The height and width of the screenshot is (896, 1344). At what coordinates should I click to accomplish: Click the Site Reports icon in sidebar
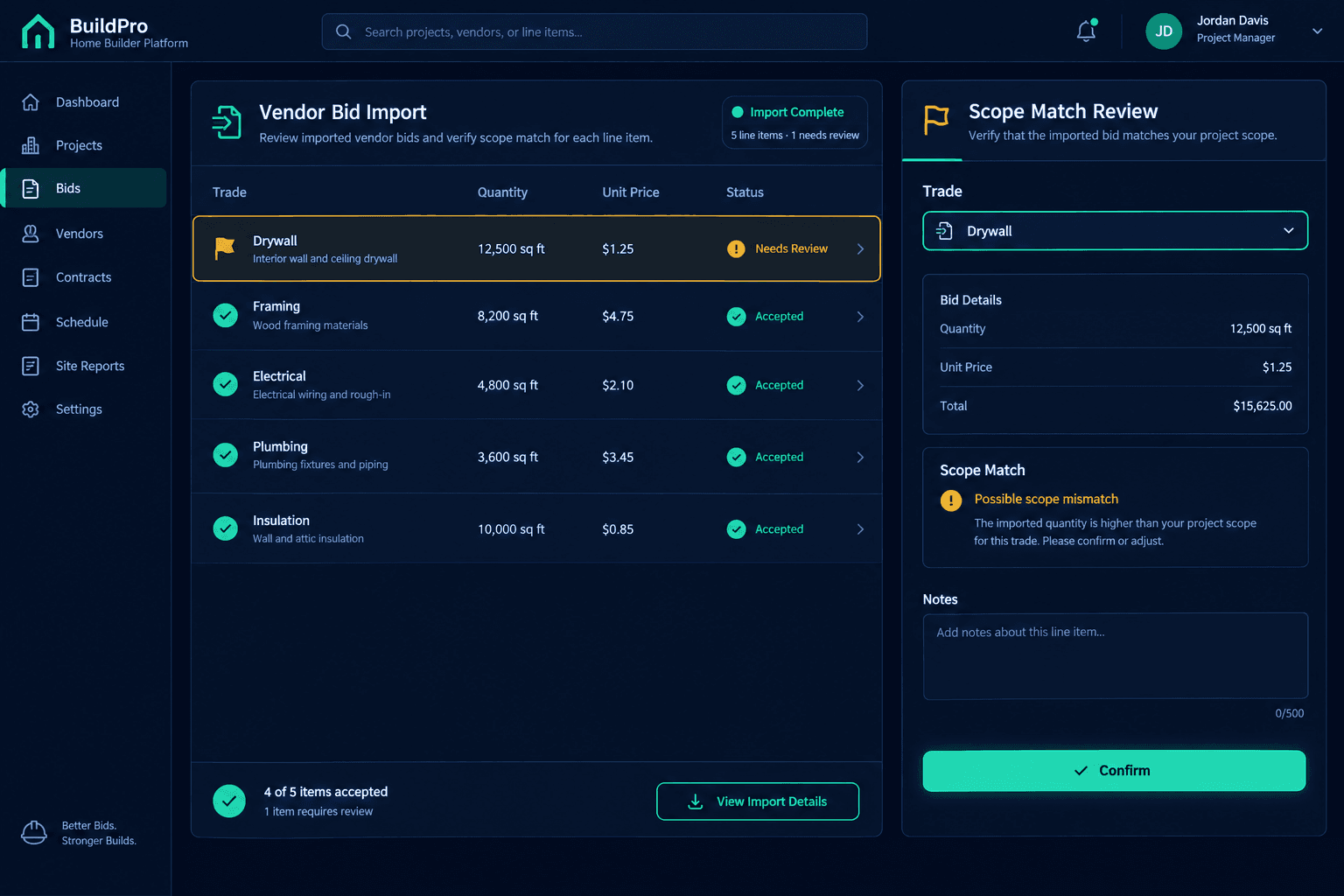31,366
